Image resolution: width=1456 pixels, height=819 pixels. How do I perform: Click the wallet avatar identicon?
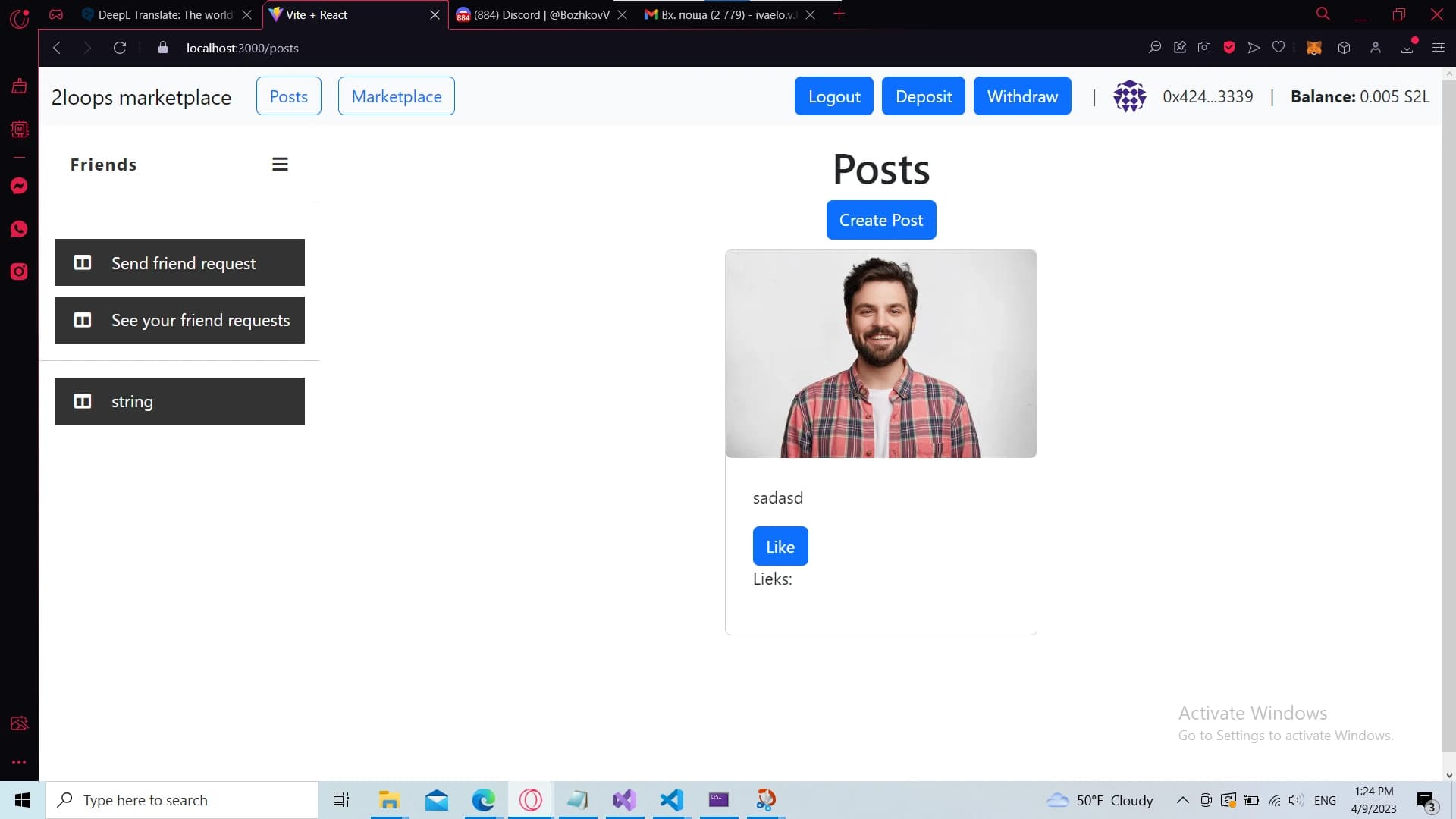tap(1130, 96)
